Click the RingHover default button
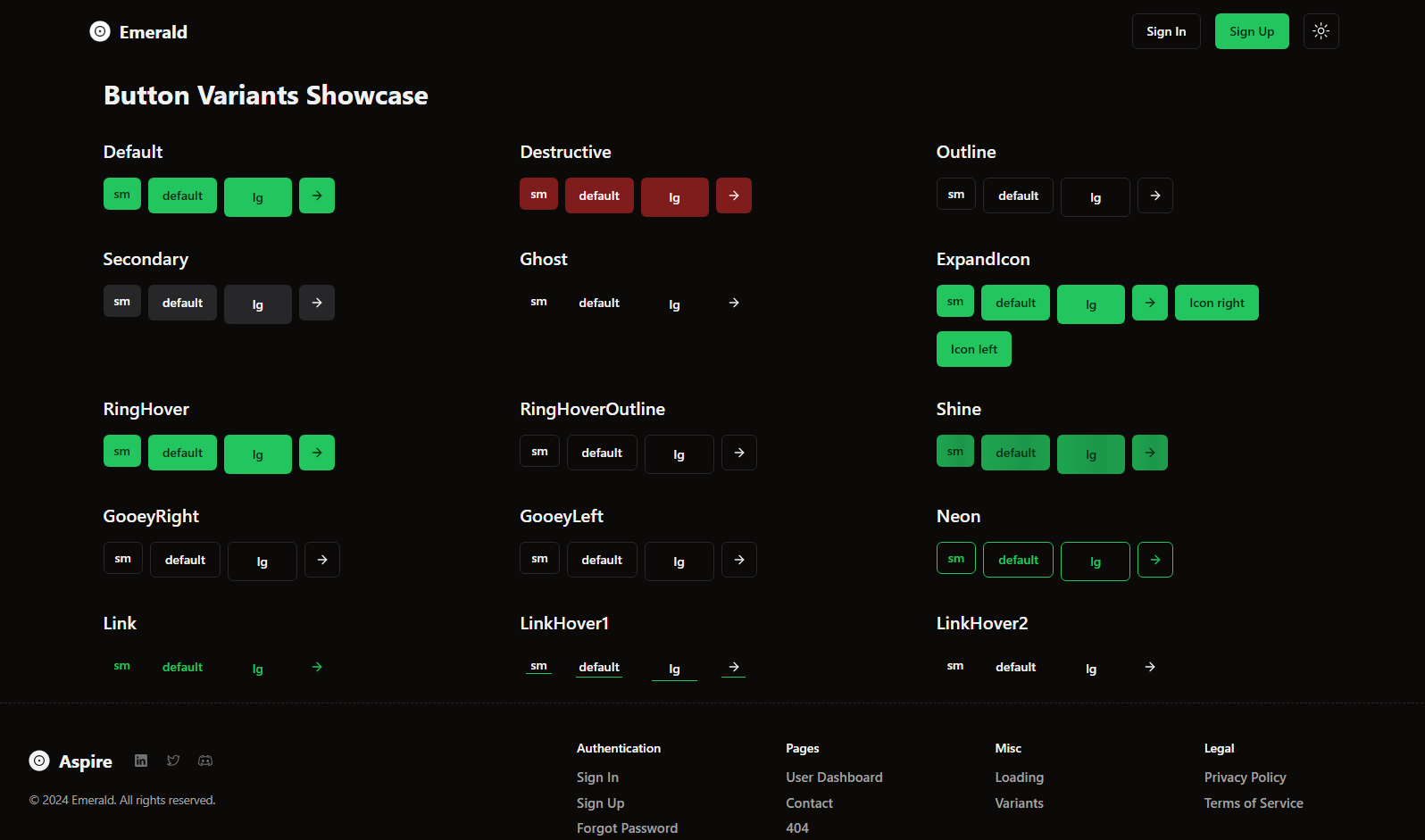The width and height of the screenshot is (1425, 840). pos(182,453)
